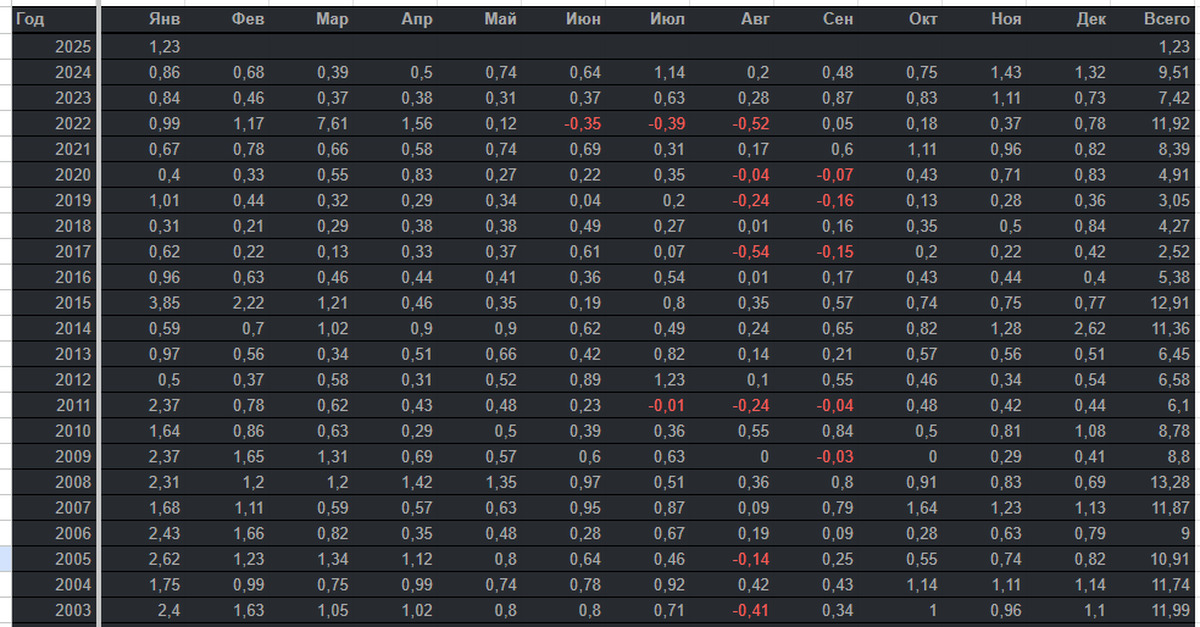Screen dimensions: 1200x627
Task: Click August 2003 red value -0,41
Action: (x=750, y=610)
